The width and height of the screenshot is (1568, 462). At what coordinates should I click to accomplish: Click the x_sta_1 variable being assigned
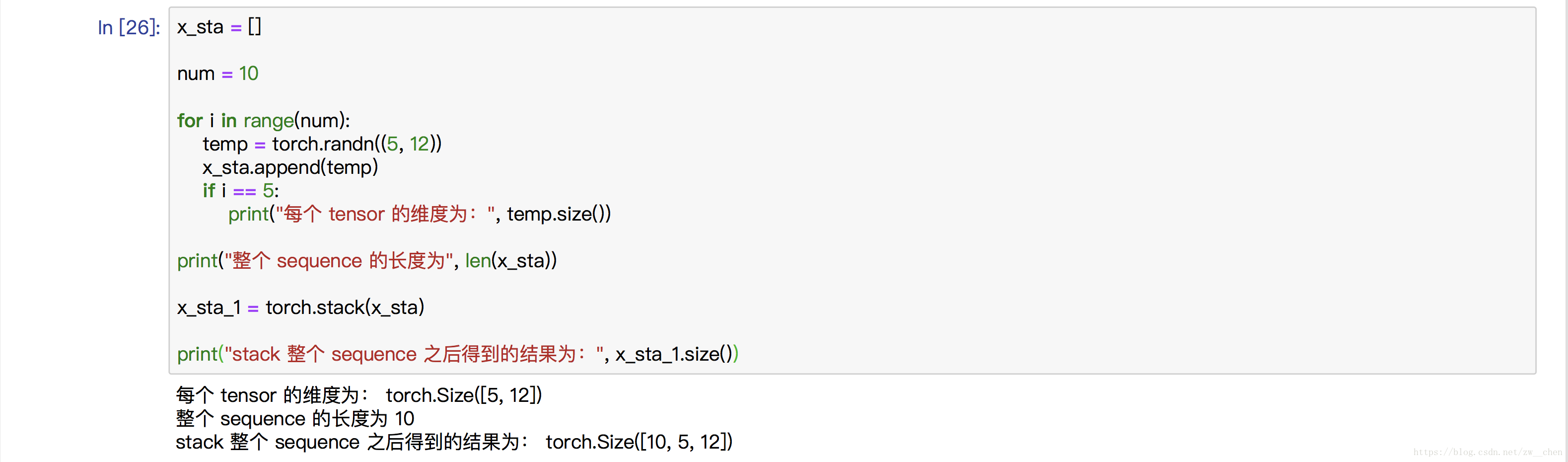pyautogui.click(x=208, y=308)
